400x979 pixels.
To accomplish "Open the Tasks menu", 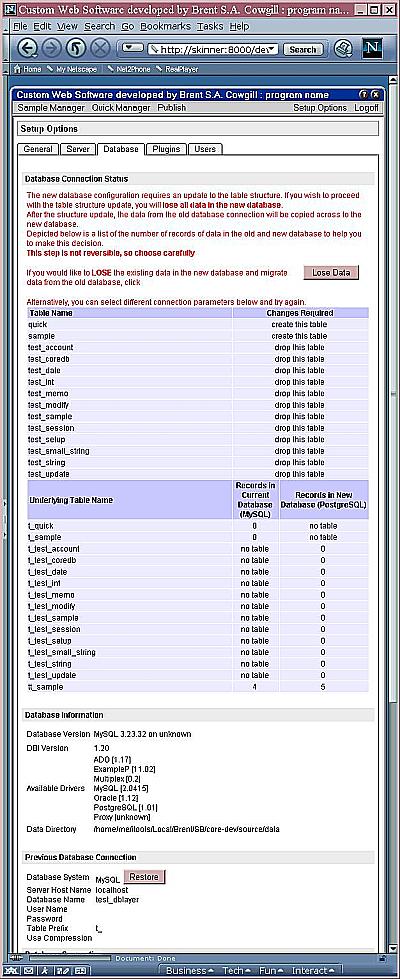I will (210, 26).
